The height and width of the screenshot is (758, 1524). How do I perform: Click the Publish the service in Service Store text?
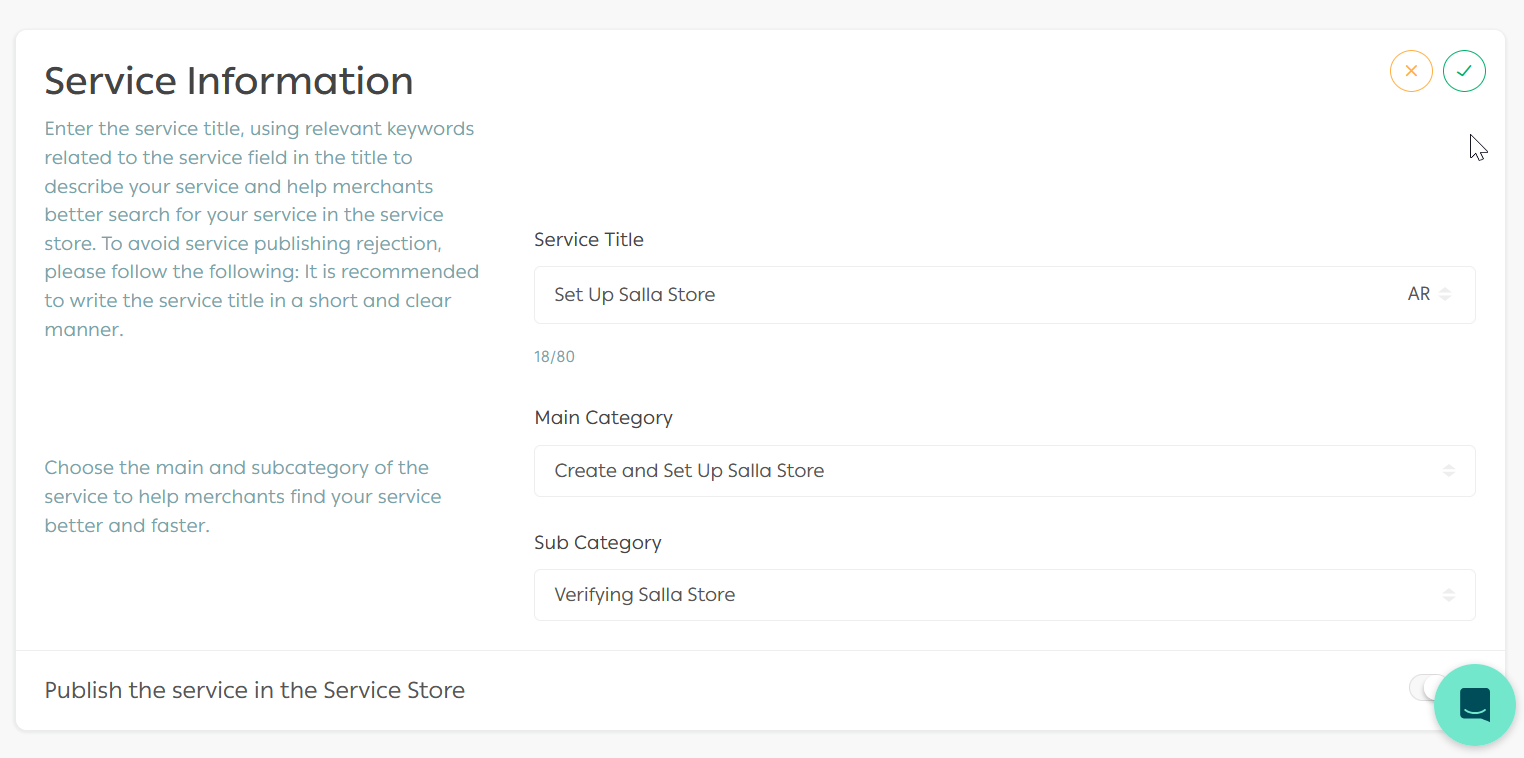point(255,690)
